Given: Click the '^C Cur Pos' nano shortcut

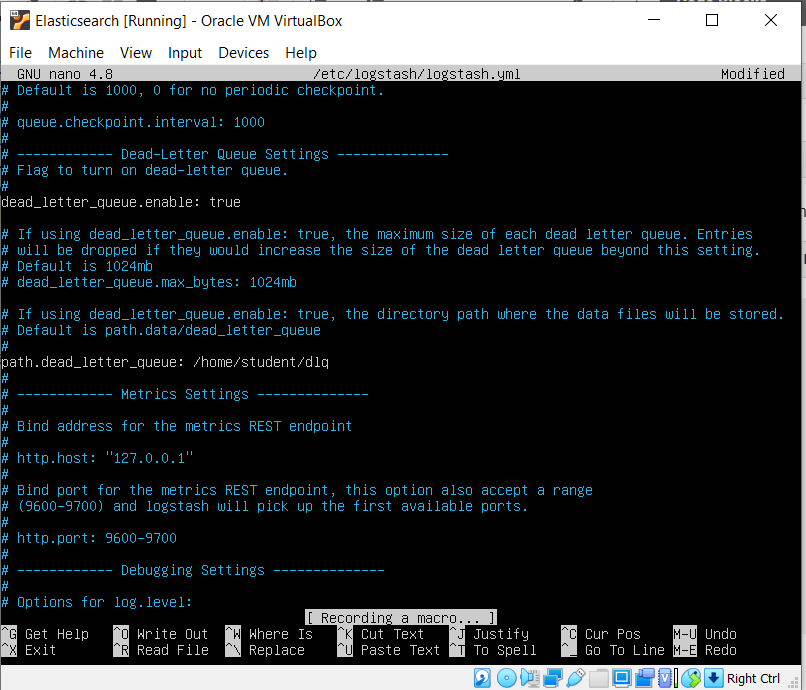Looking at the screenshot, I should (x=601, y=634).
